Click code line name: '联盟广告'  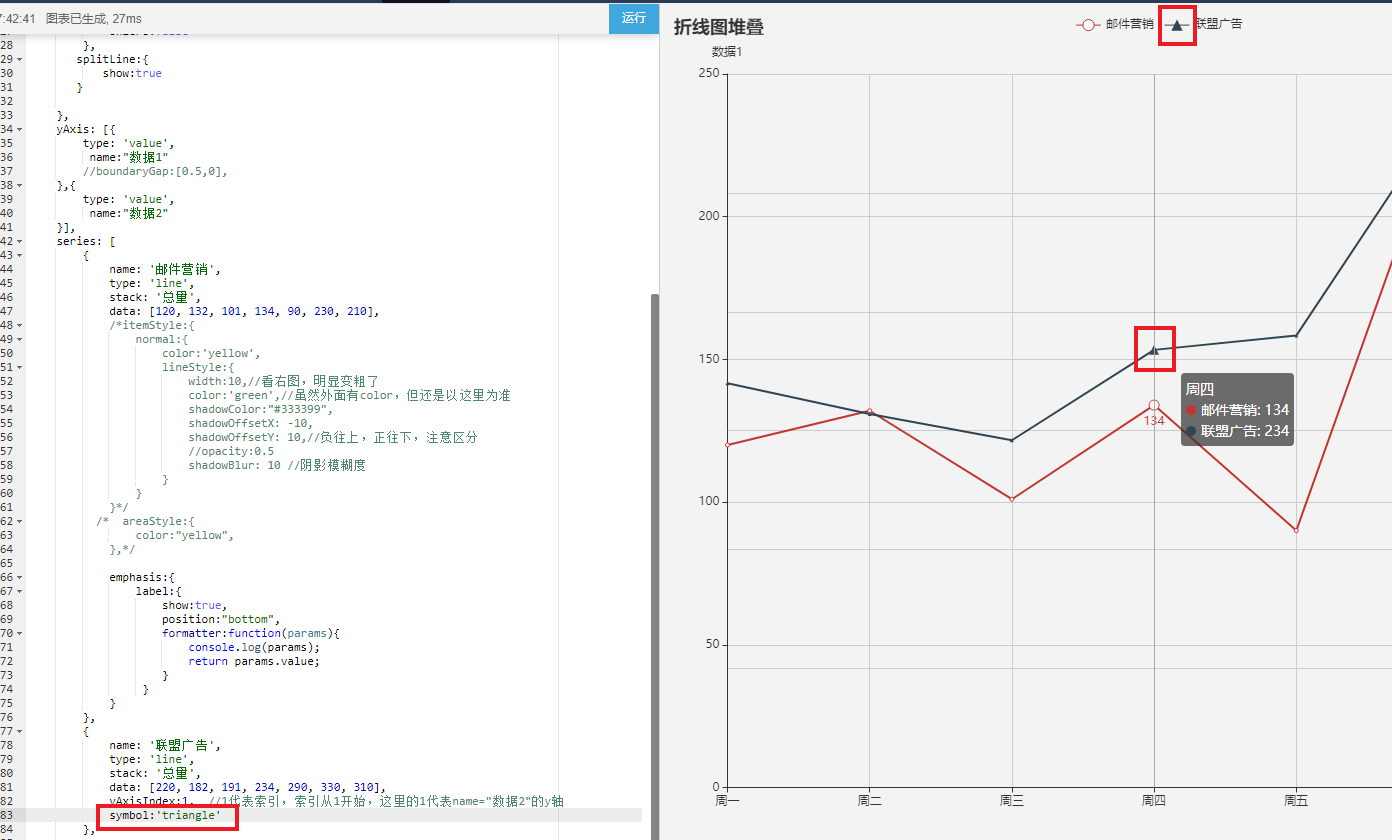(x=165, y=745)
